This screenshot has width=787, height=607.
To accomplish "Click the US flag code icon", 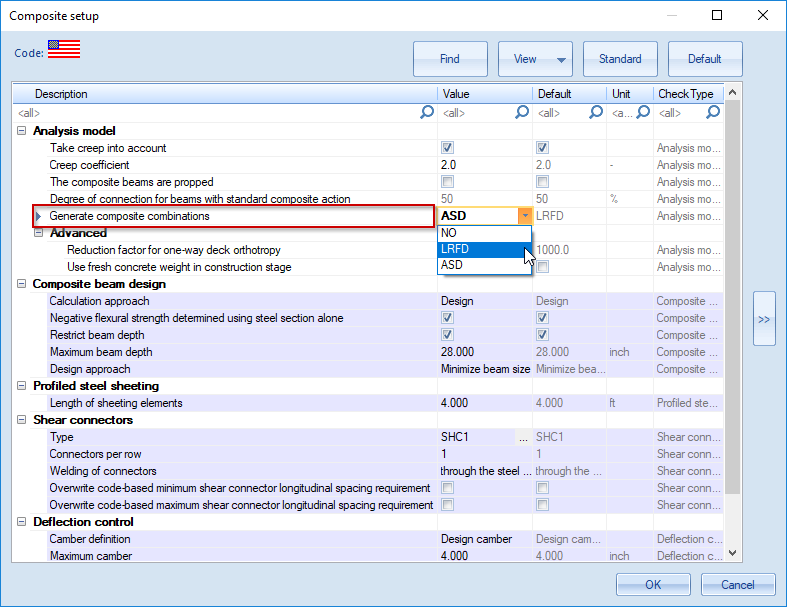I will tap(64, 51).
